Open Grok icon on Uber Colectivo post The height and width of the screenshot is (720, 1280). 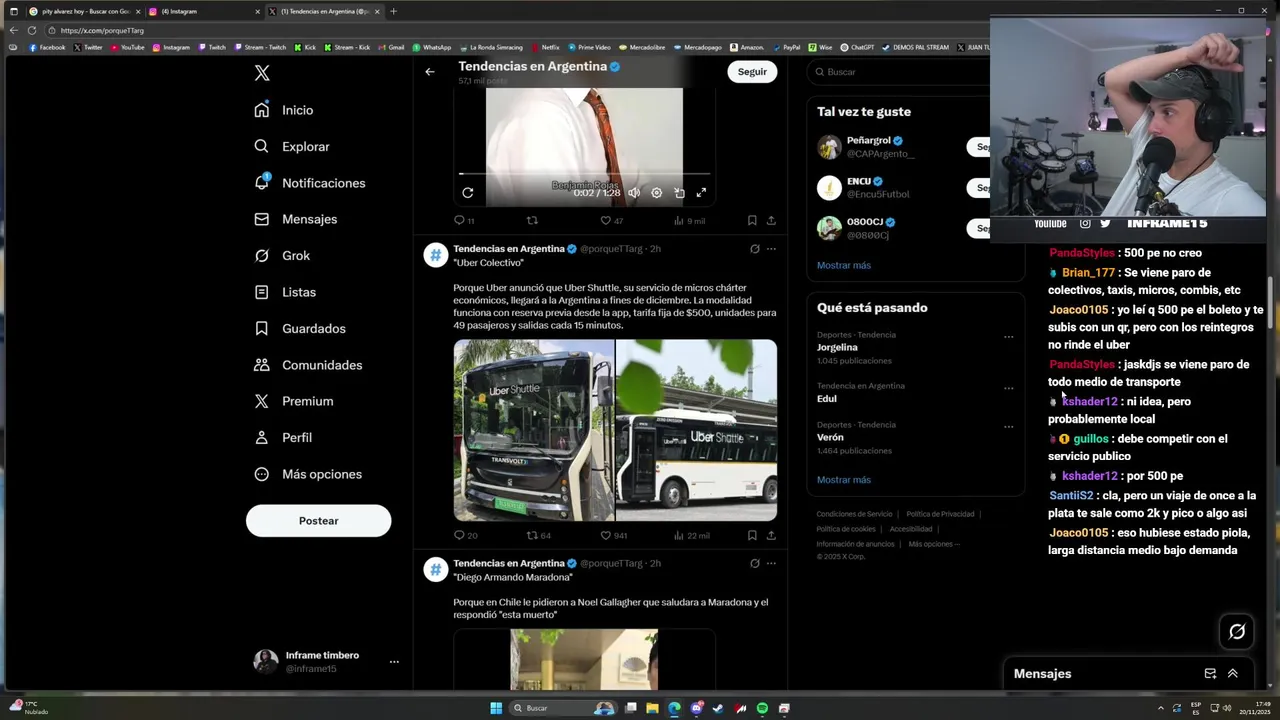pyautogui.click(x=755, y=249)
